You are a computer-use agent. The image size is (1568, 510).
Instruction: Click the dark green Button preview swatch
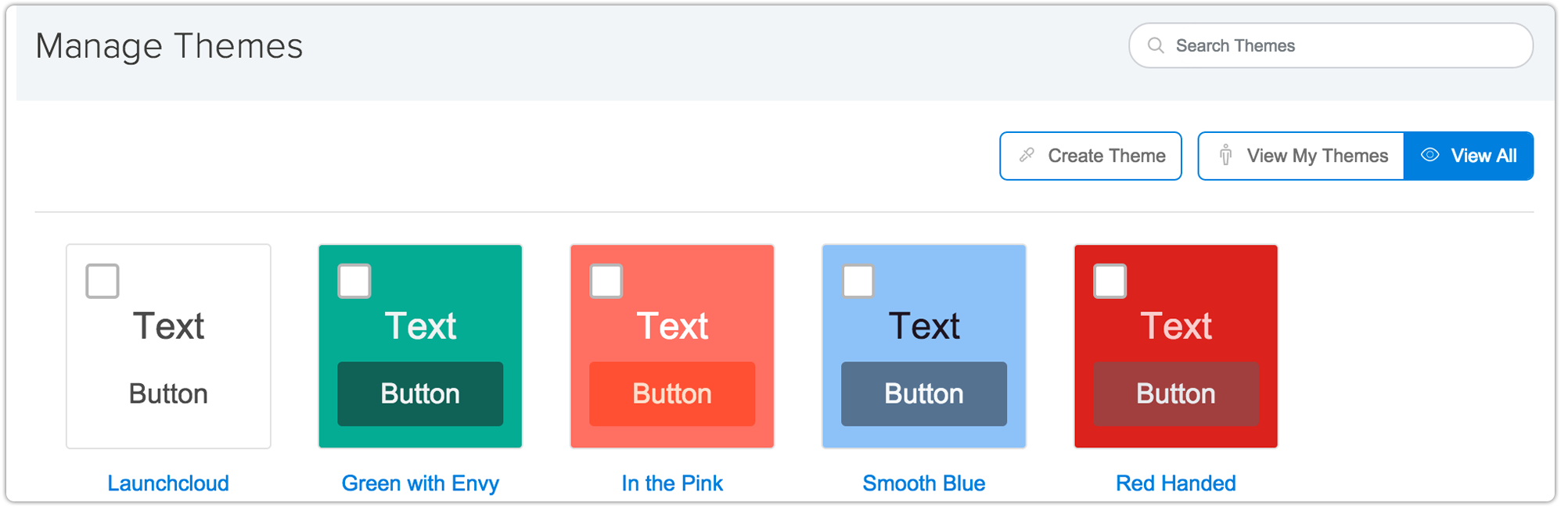420,394
